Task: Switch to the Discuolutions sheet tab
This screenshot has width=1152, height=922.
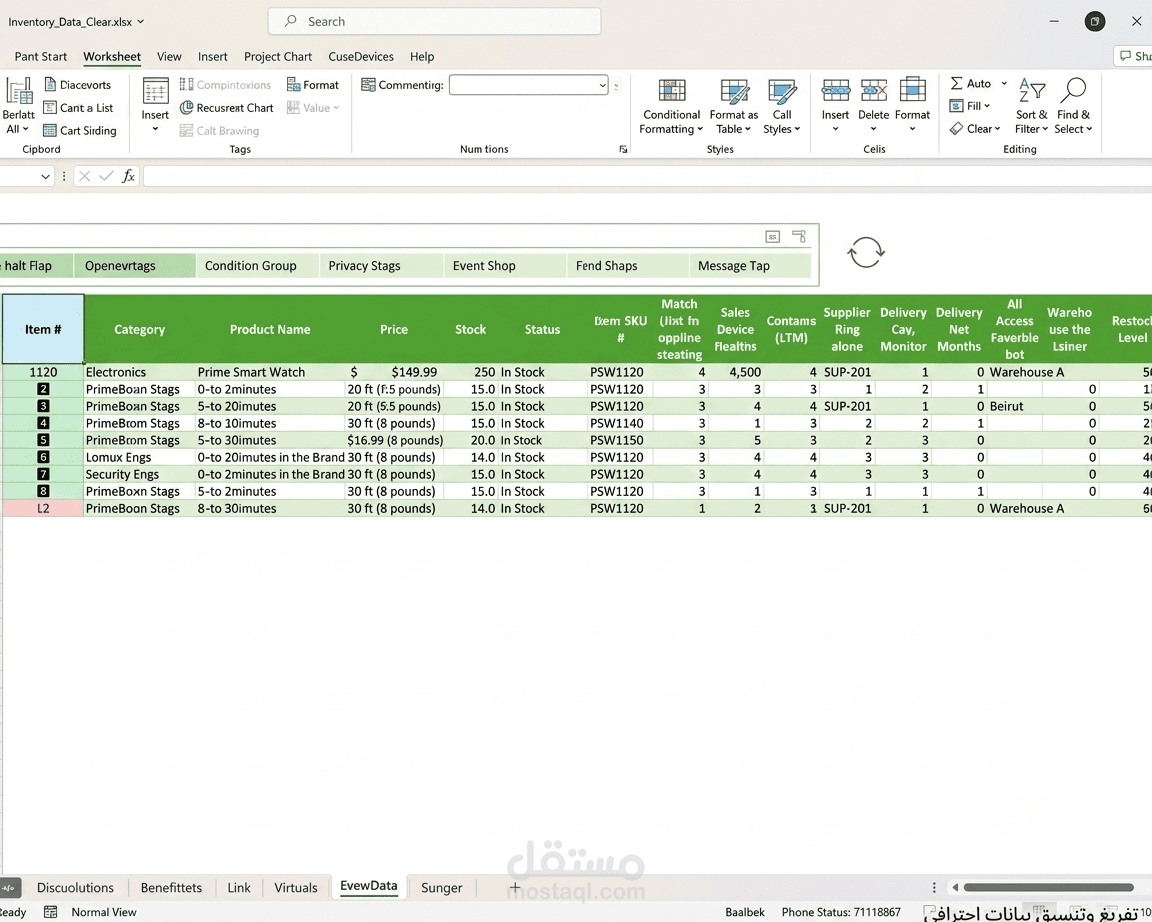Action: tap(75, 887)
